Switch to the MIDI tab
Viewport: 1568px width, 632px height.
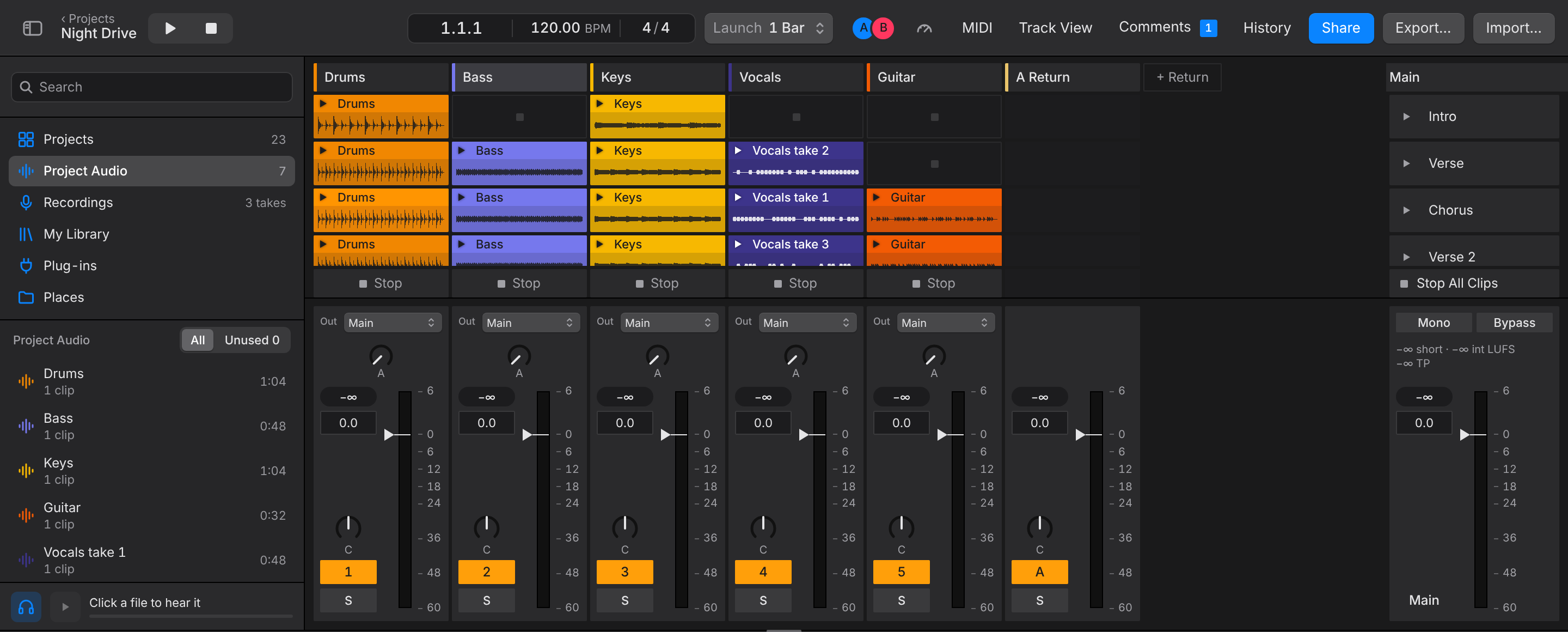point(976,28)
